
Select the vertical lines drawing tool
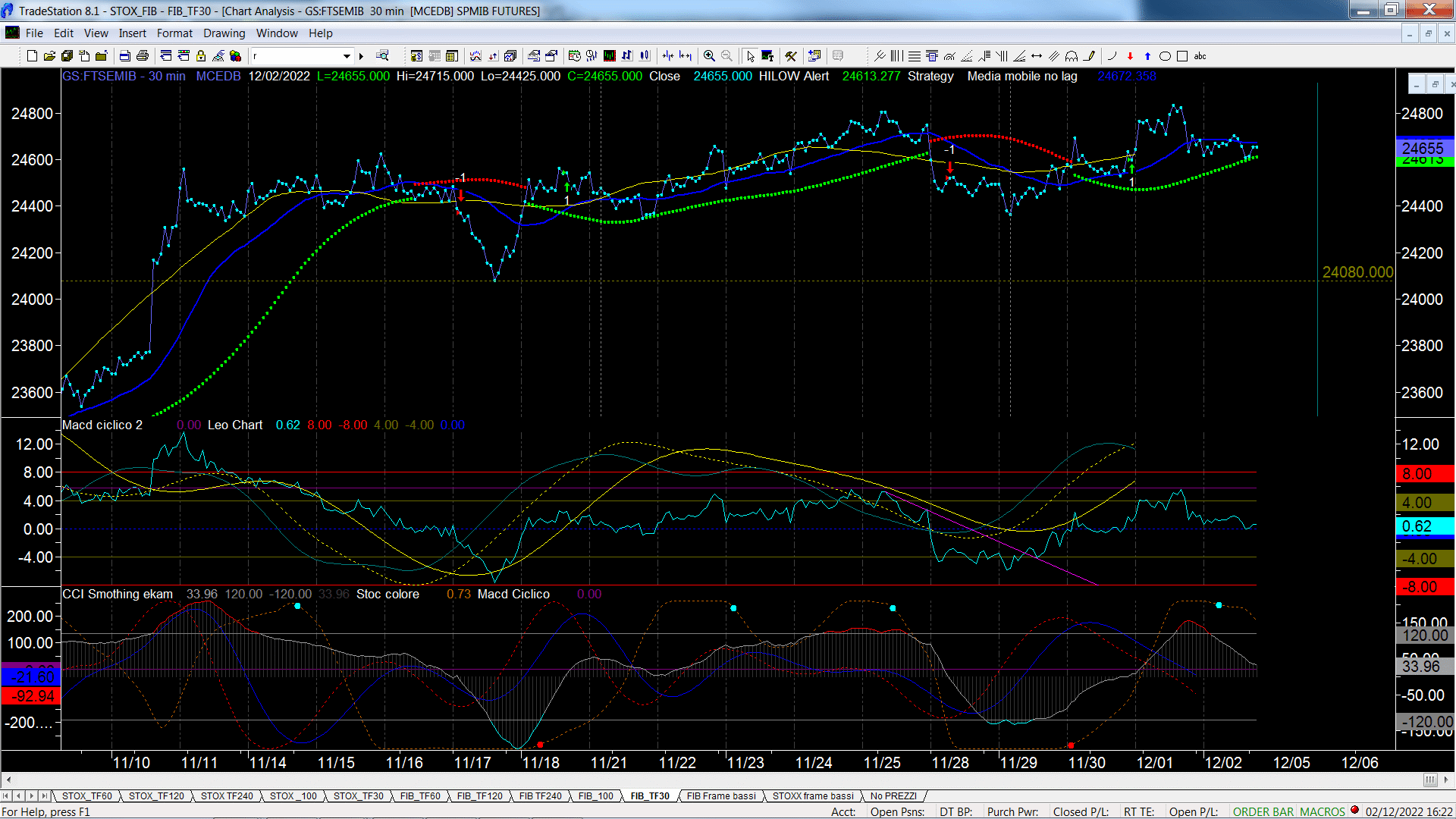pos(896,56)
